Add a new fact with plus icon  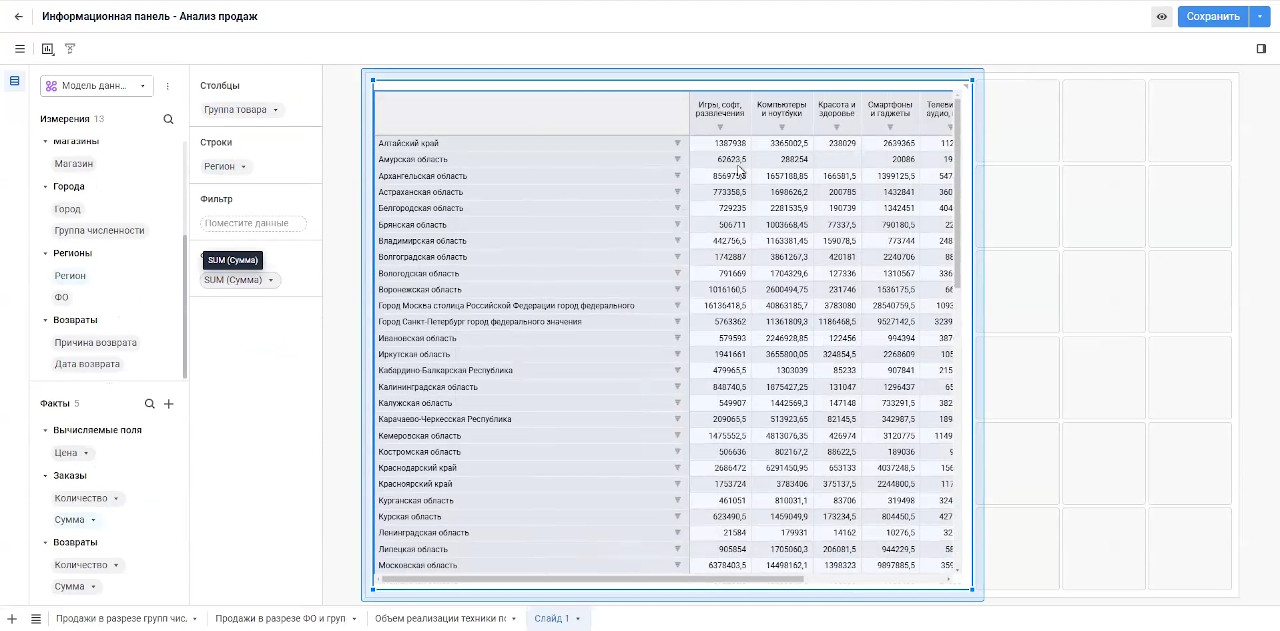(x=169, y=404)
